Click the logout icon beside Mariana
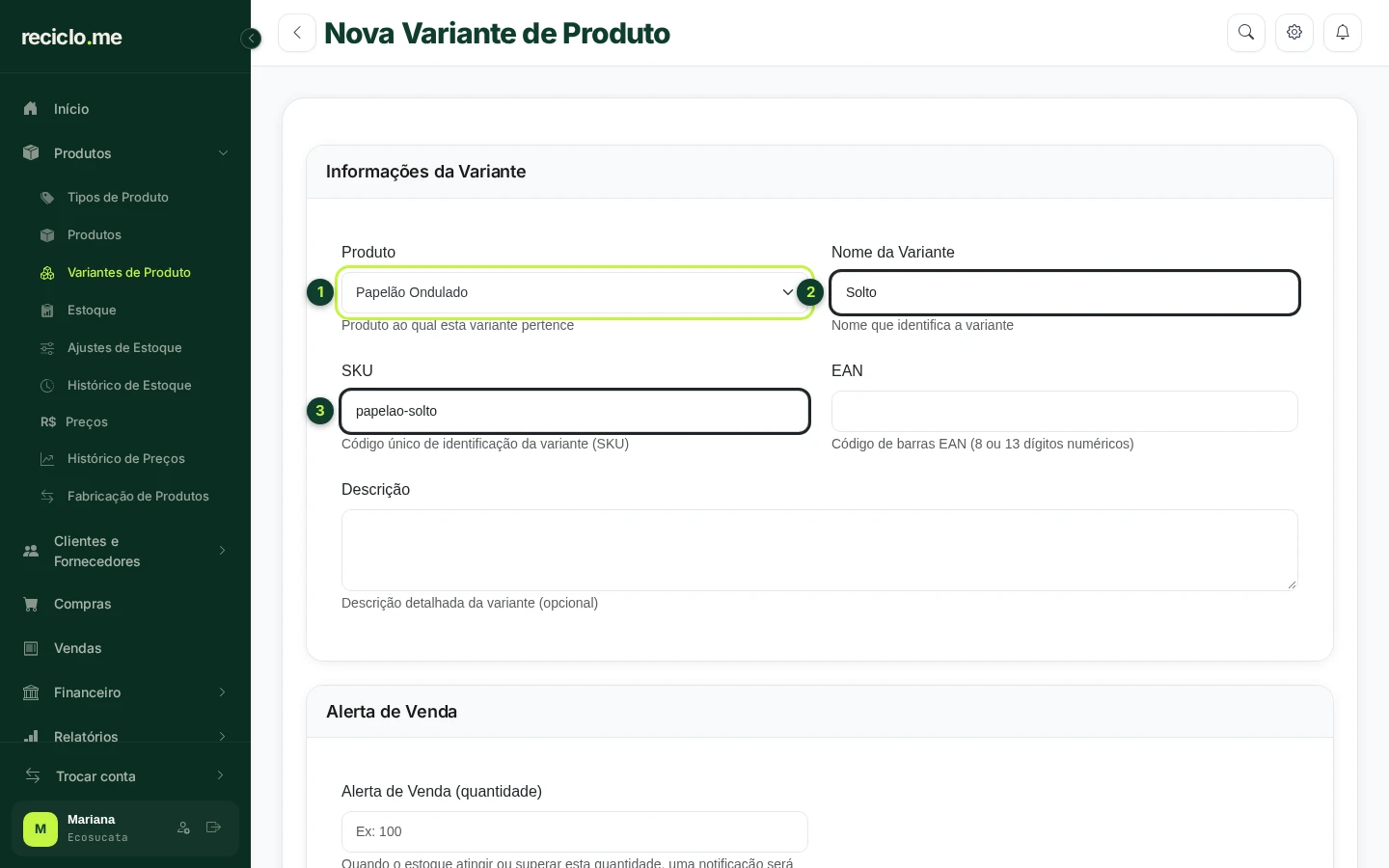This screenshot has width=1389, height=868. click(214, 827)
